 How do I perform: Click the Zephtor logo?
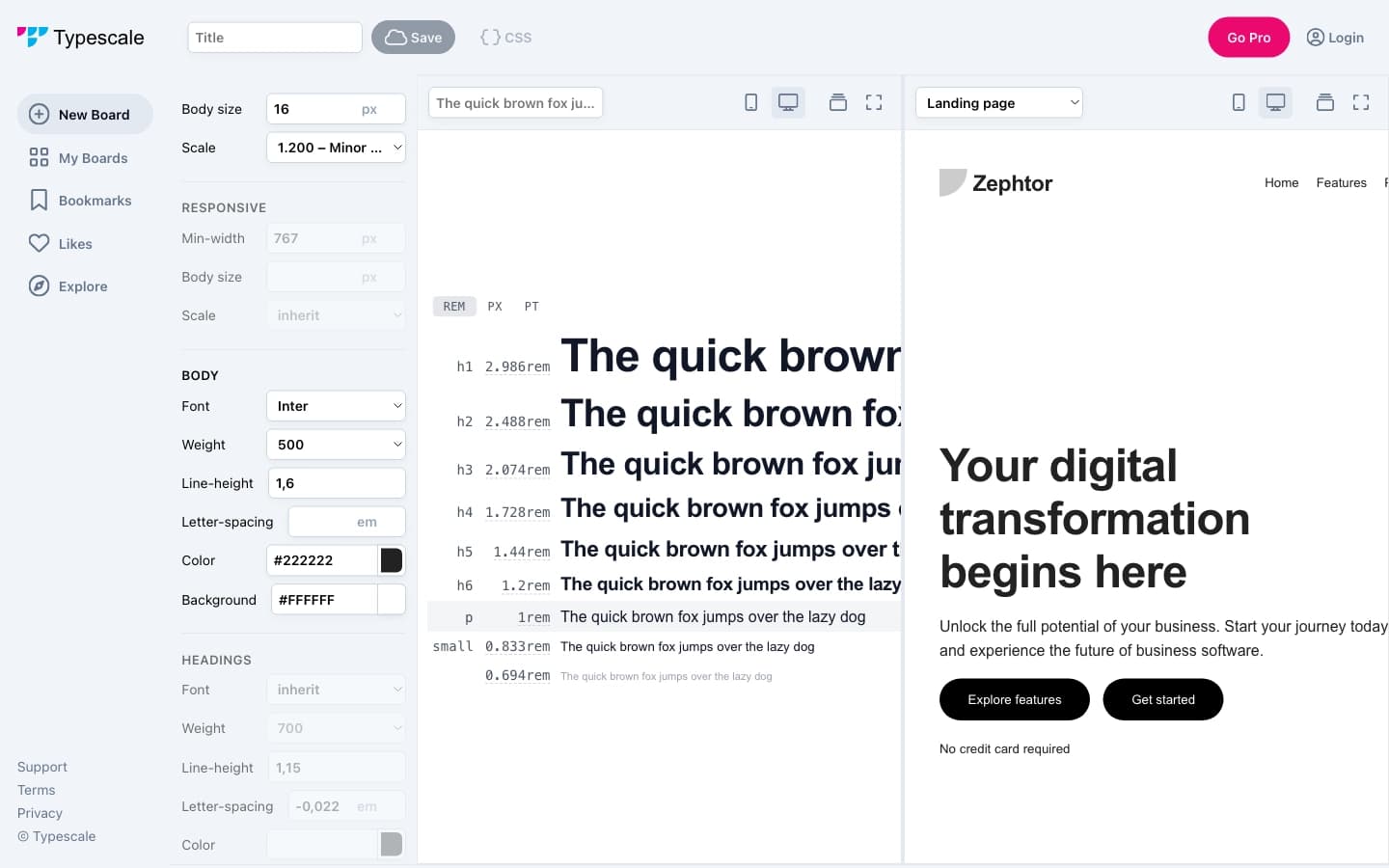[995, 183]
